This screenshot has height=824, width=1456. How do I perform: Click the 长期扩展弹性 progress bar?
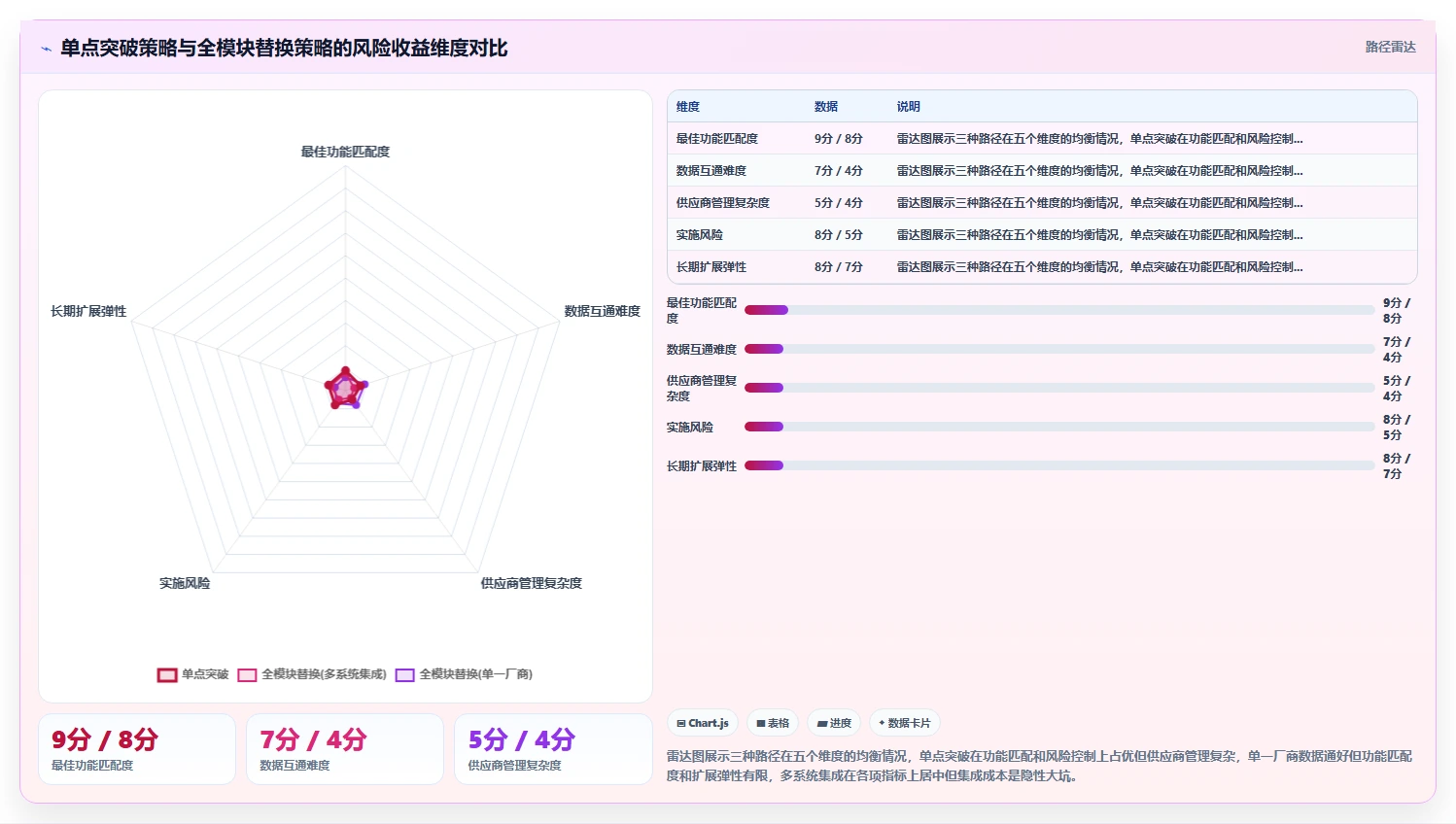click(1059, 465)
